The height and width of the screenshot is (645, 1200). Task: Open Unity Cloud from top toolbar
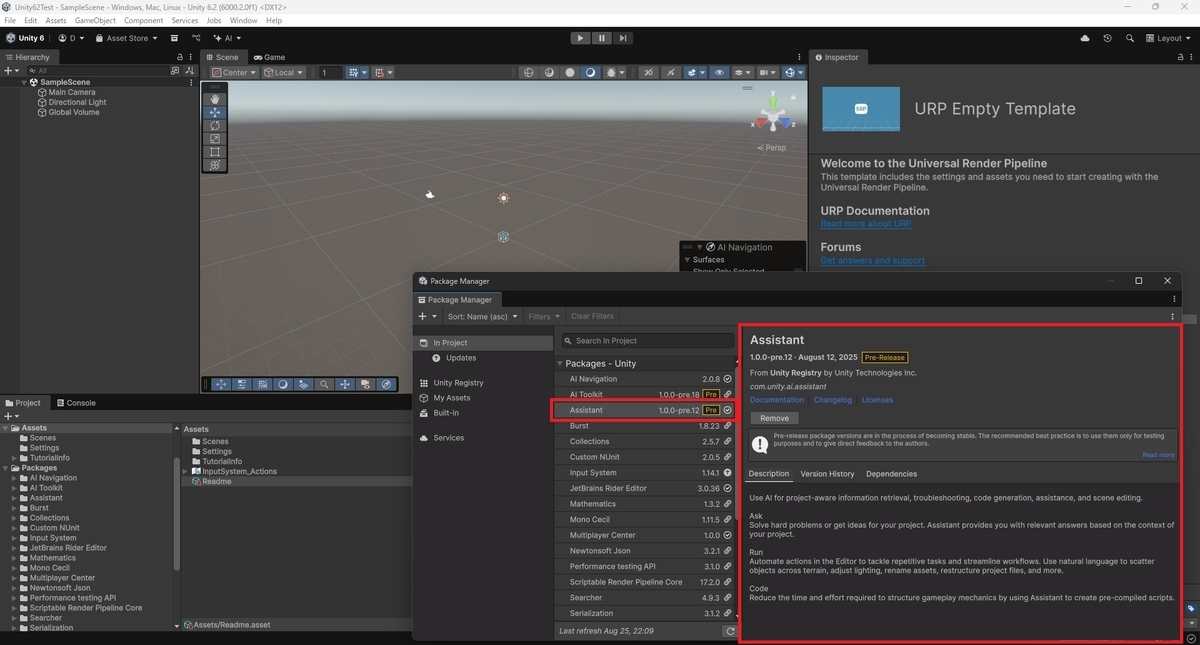click(x=1085, y=38)
